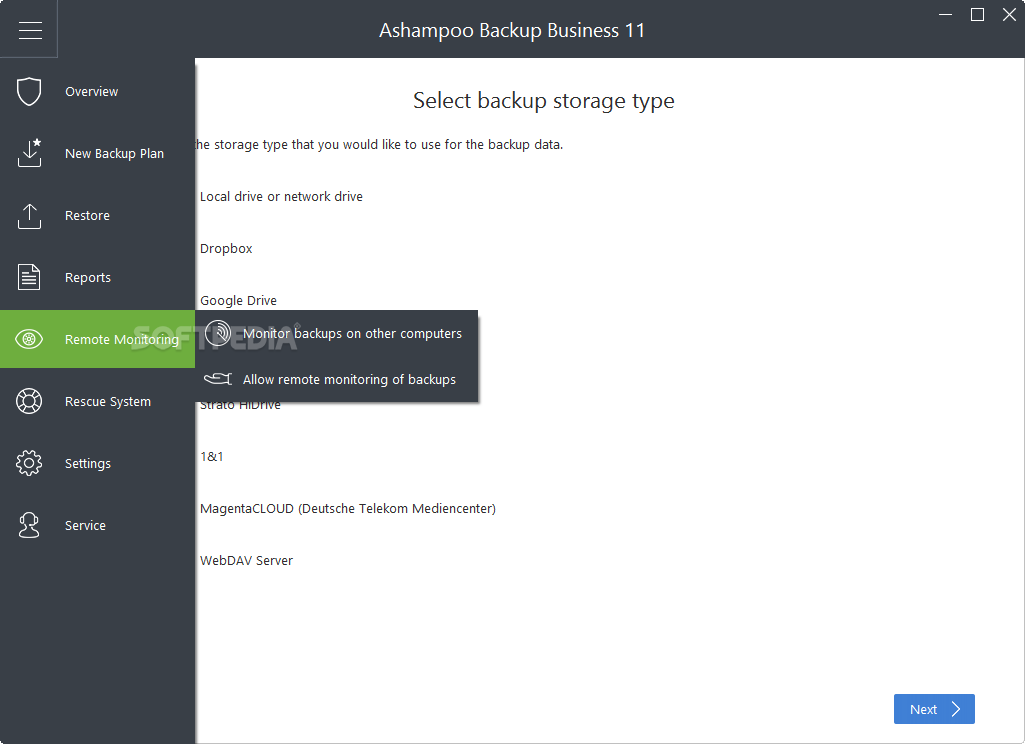
Task: Select Dropbox storage type
Action: (226, 249)
